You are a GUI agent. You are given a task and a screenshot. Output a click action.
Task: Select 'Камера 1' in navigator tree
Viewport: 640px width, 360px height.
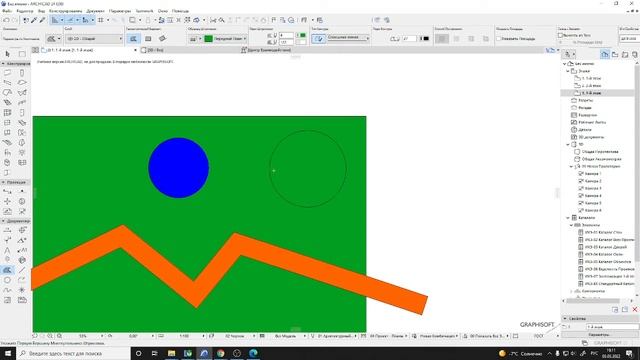click(593, 174)
